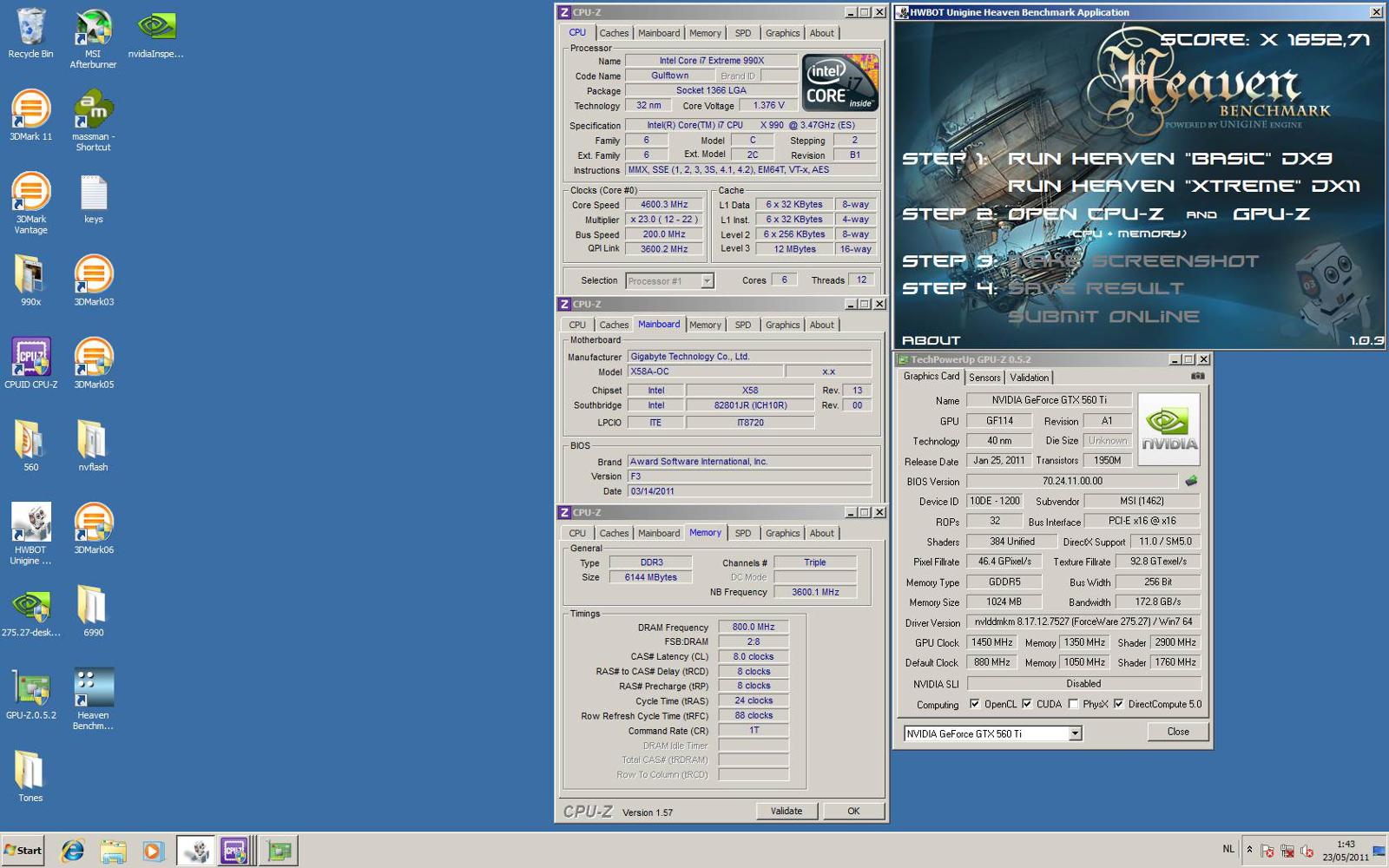Open the 560 folder
The width and height of the screenshot is (1389, 868).
tap(30, 445)
